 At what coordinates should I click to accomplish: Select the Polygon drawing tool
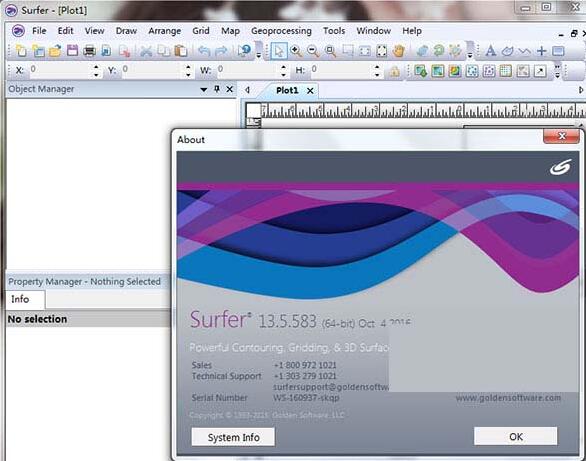508,51
